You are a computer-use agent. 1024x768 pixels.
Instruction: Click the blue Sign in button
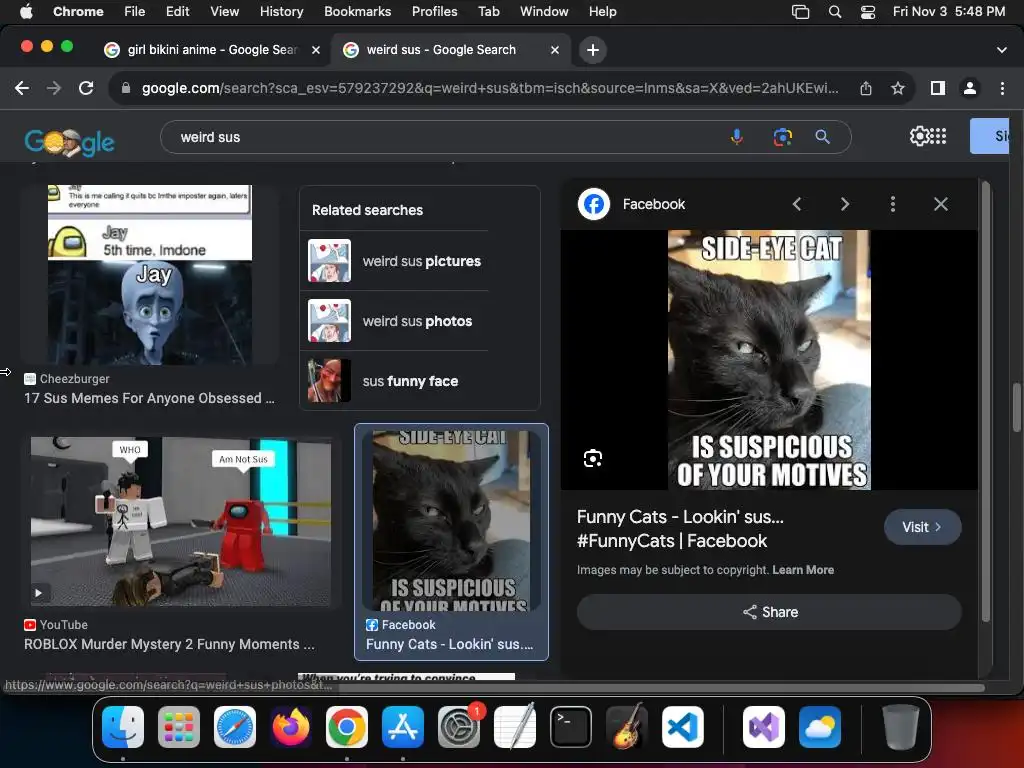(989, 136)
